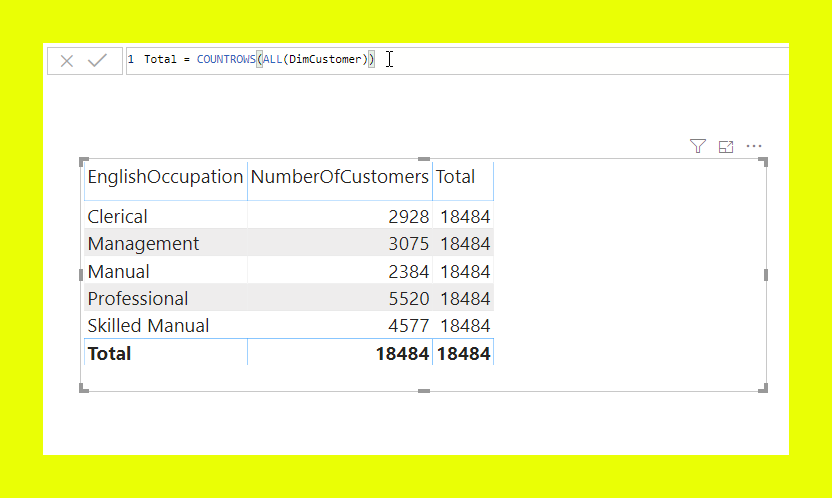Commit the DAX formula with checkmark
The image size is (832, 498).
coord(97,61)
